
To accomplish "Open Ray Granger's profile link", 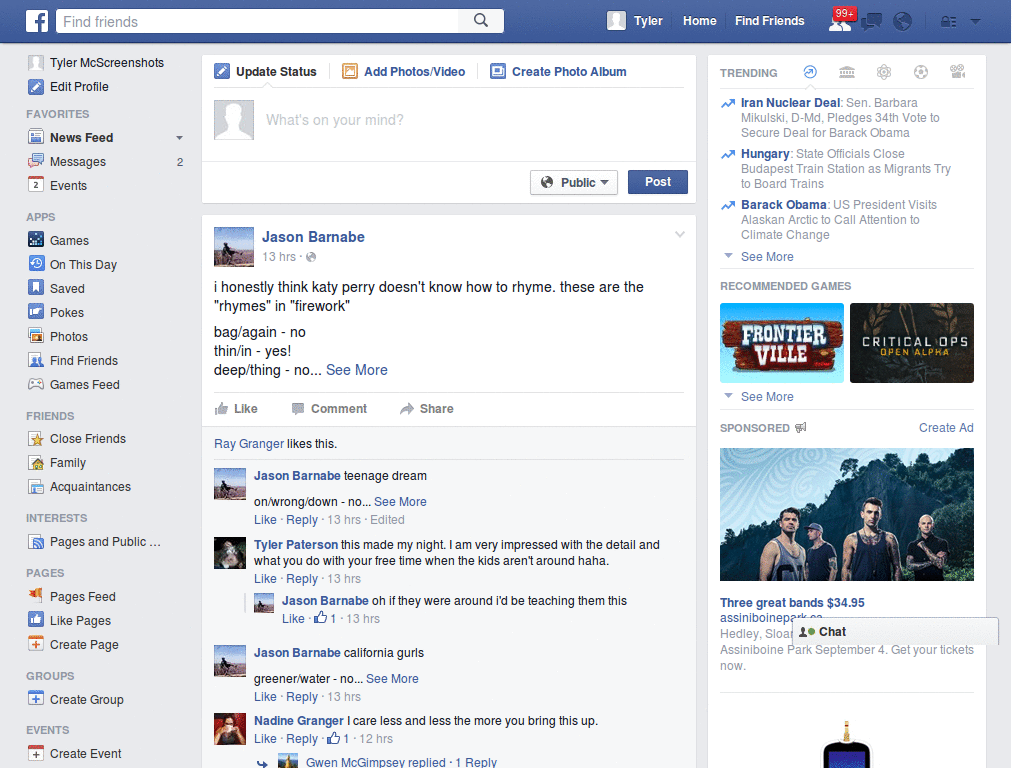I will tap(249, 443).
